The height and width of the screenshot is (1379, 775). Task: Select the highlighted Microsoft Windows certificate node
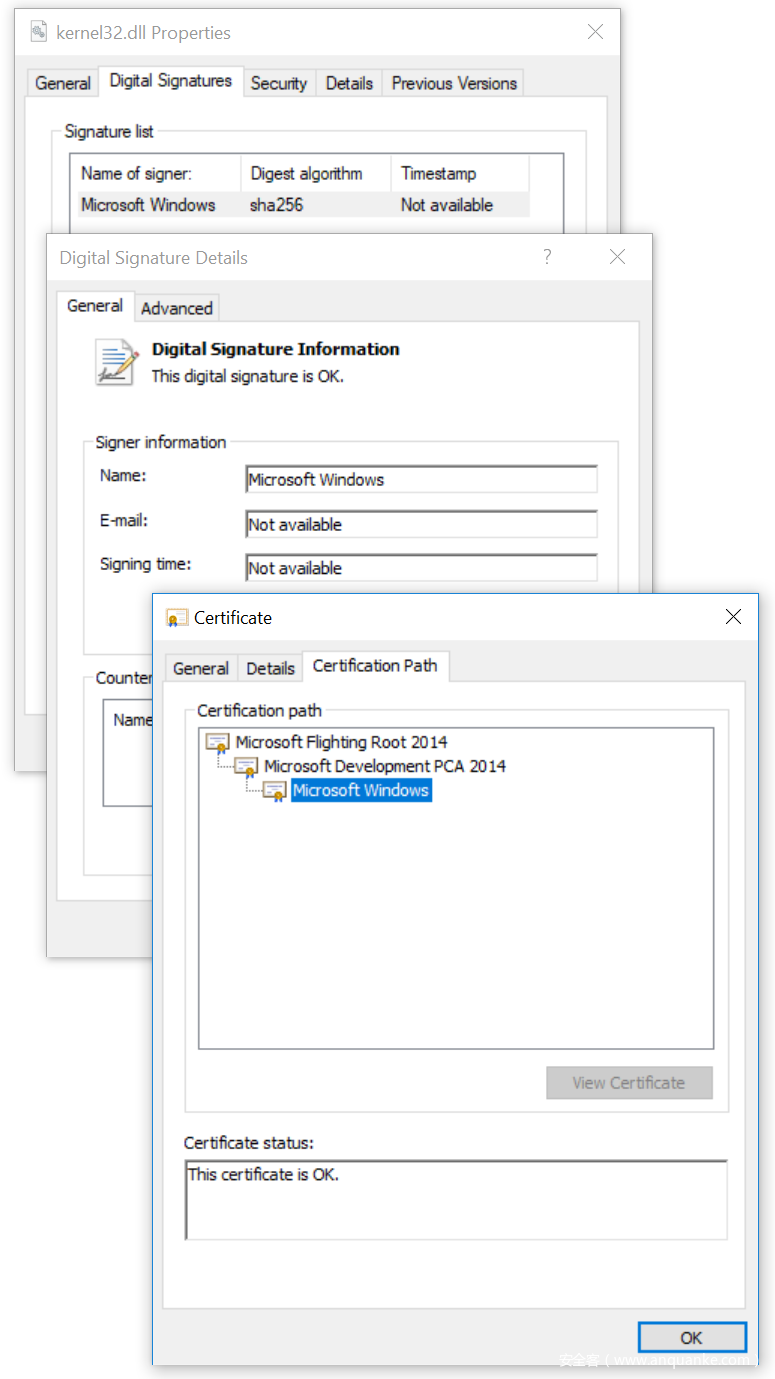(360, 790)
